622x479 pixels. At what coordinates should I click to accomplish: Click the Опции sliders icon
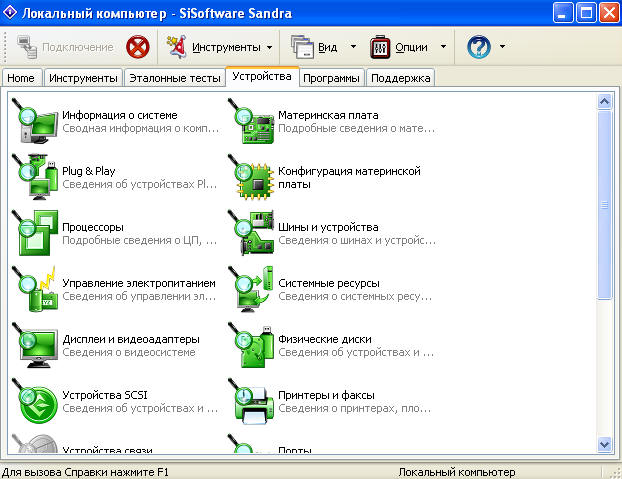click(380, 47)
